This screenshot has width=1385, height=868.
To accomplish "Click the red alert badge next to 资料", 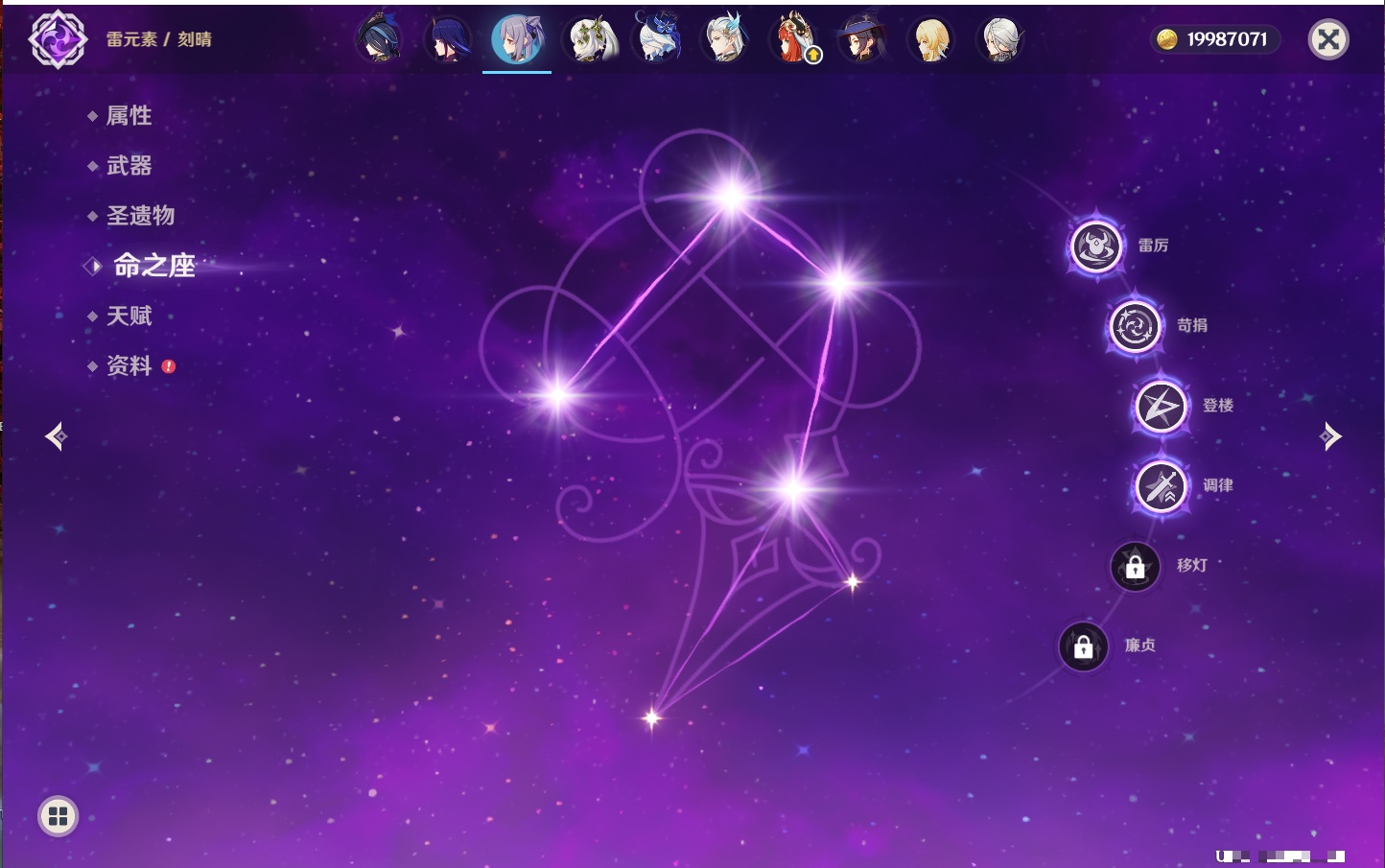I will [x=169, y=366].
